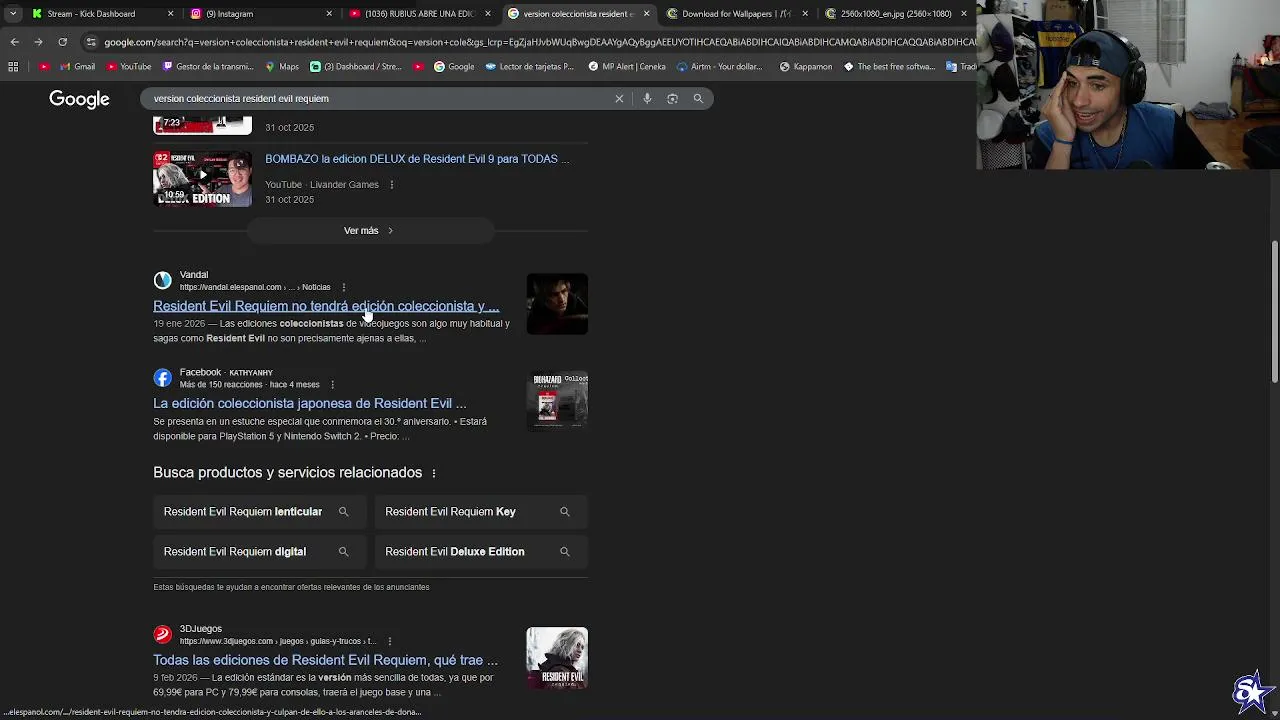Search related Resident Evil Requiem digital
1280x720 pixels.
click(x=259, y=552)
